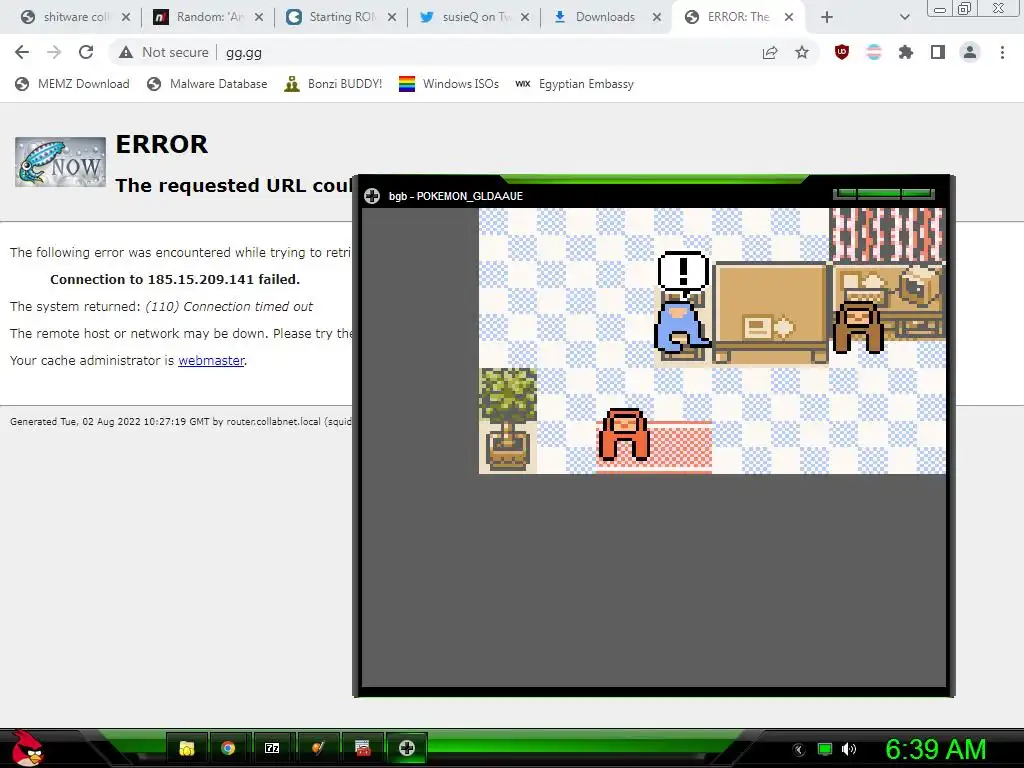This screenshot has height=768, width=1024.
Task: Click the red player character sprite
Action: [x=624, y=435]
